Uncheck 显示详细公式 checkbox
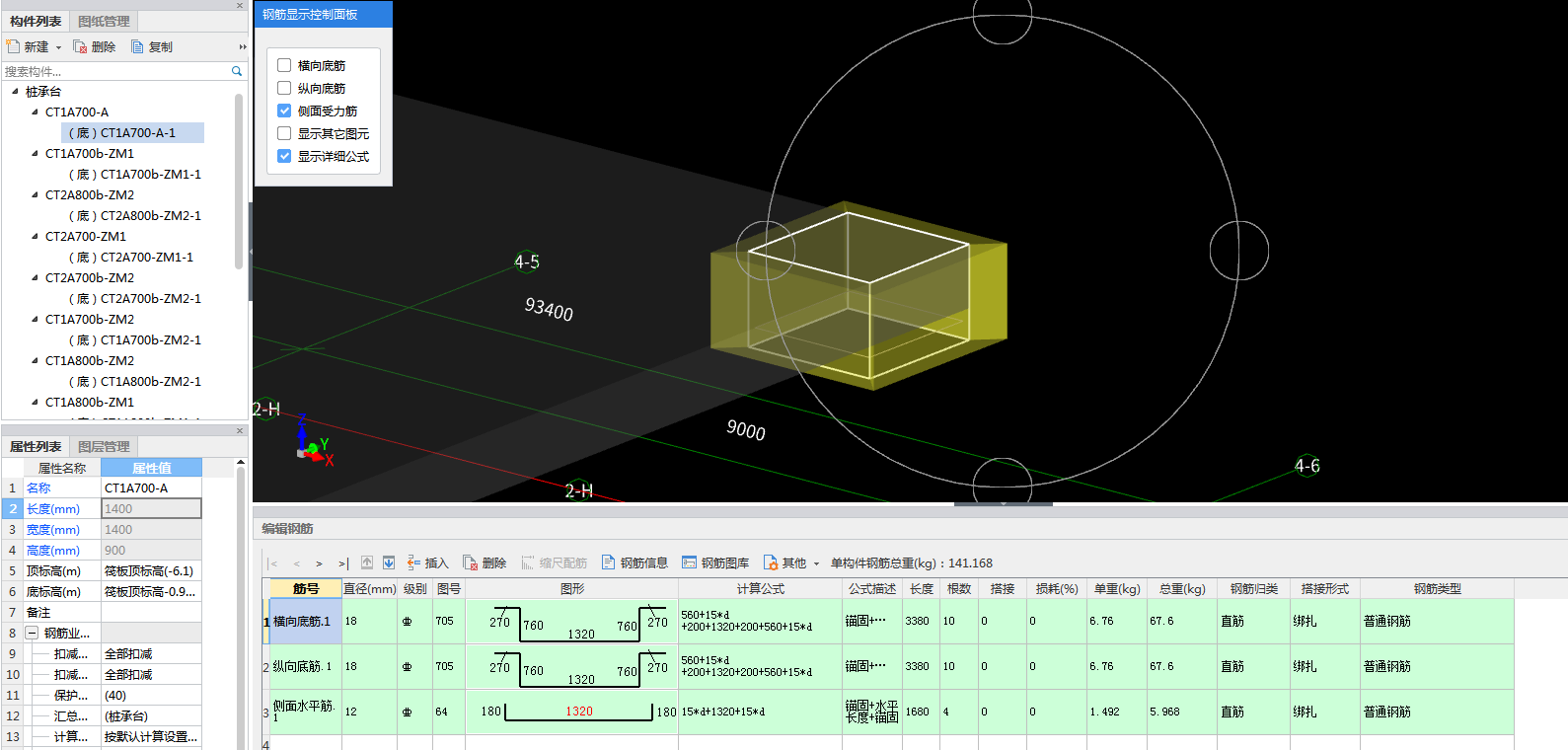This screenshot has height=750, width=1568. [284, 156]
